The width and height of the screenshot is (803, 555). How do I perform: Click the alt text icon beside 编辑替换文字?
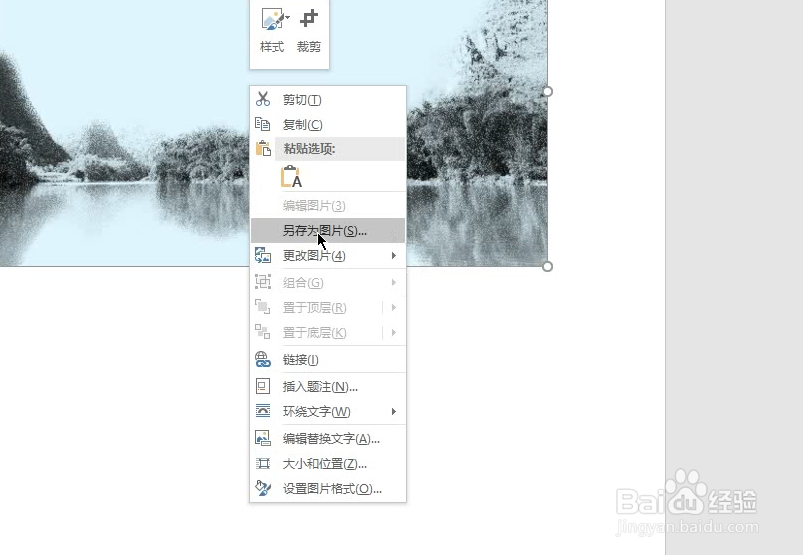point(263,438)
